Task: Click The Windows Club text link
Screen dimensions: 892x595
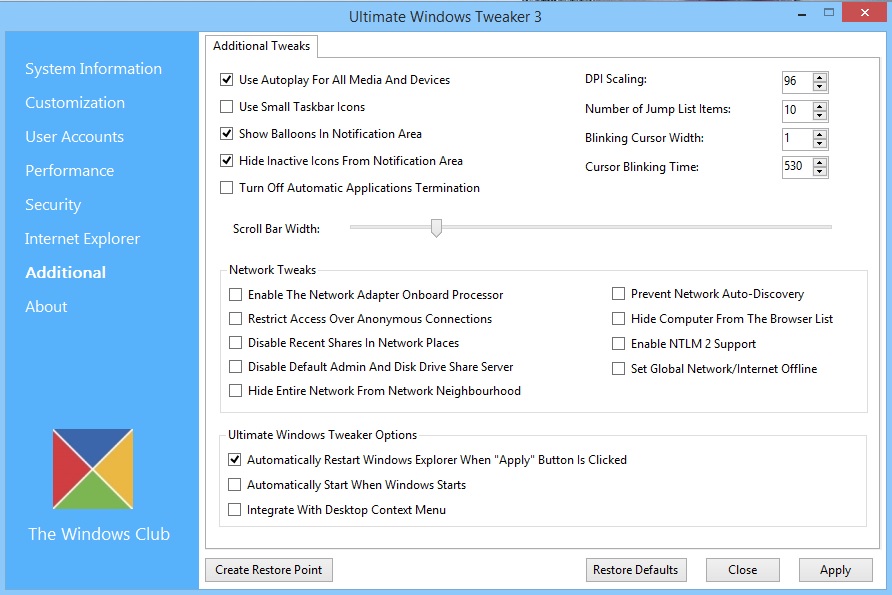Action: tap(99, 534)
